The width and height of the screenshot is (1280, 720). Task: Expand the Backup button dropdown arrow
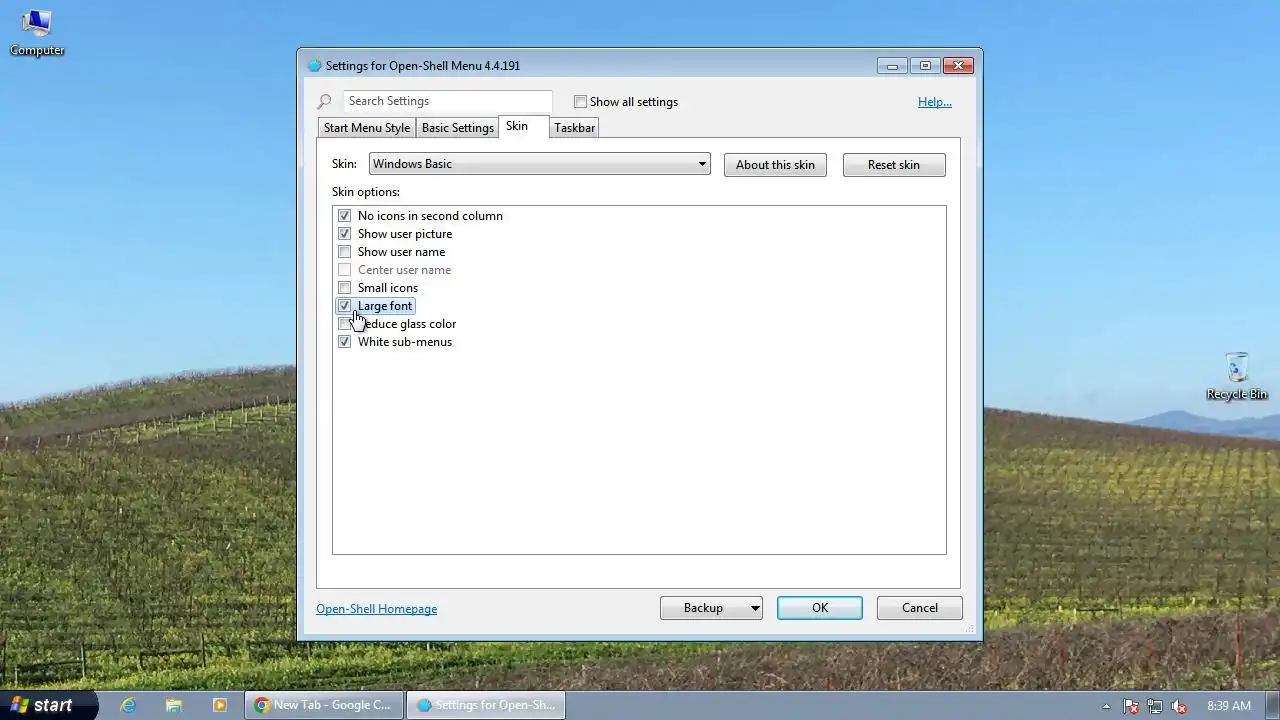(755, 608)
